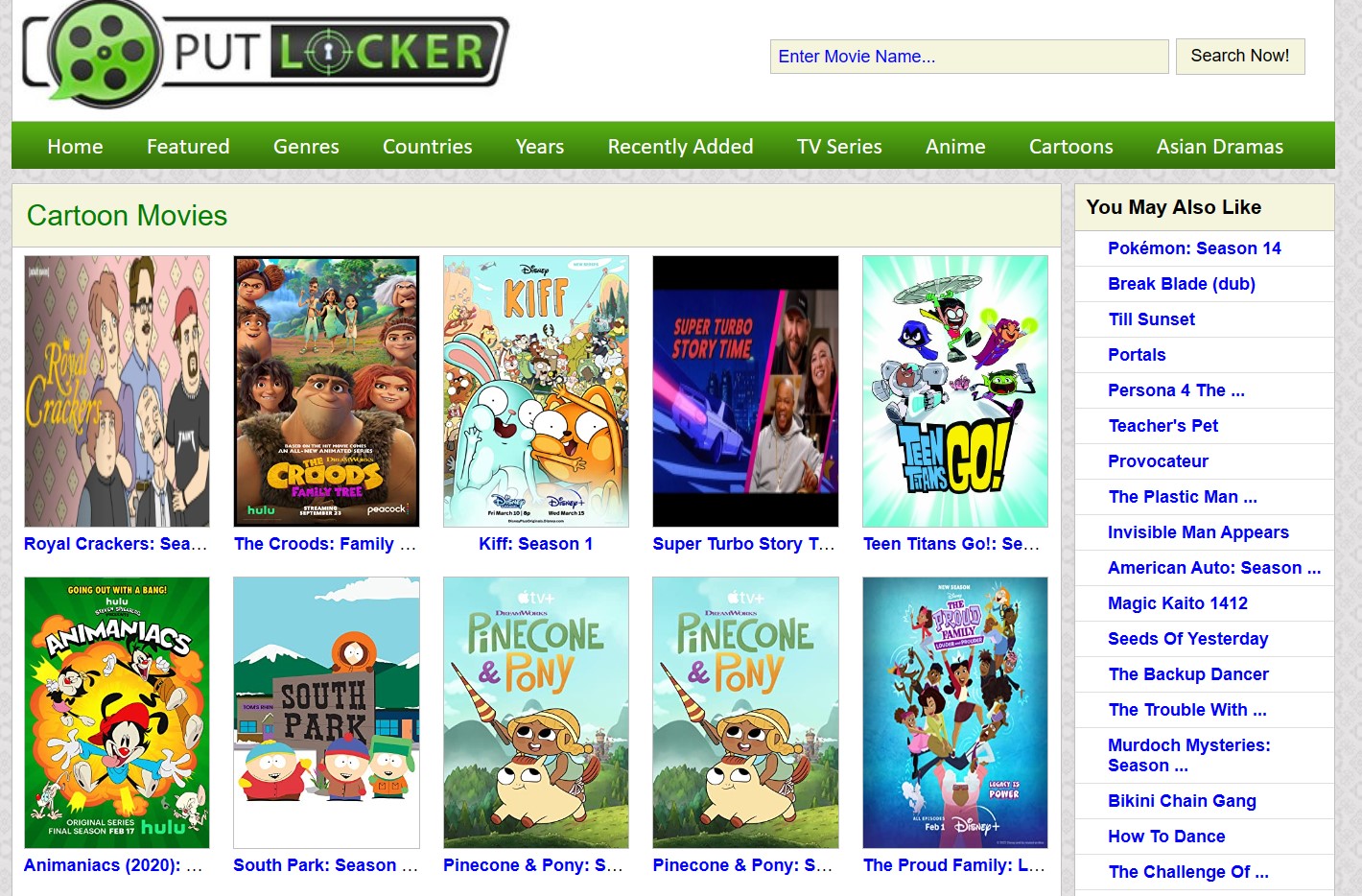
Task: Open the Genres menu
Action: tap(306, 147)
